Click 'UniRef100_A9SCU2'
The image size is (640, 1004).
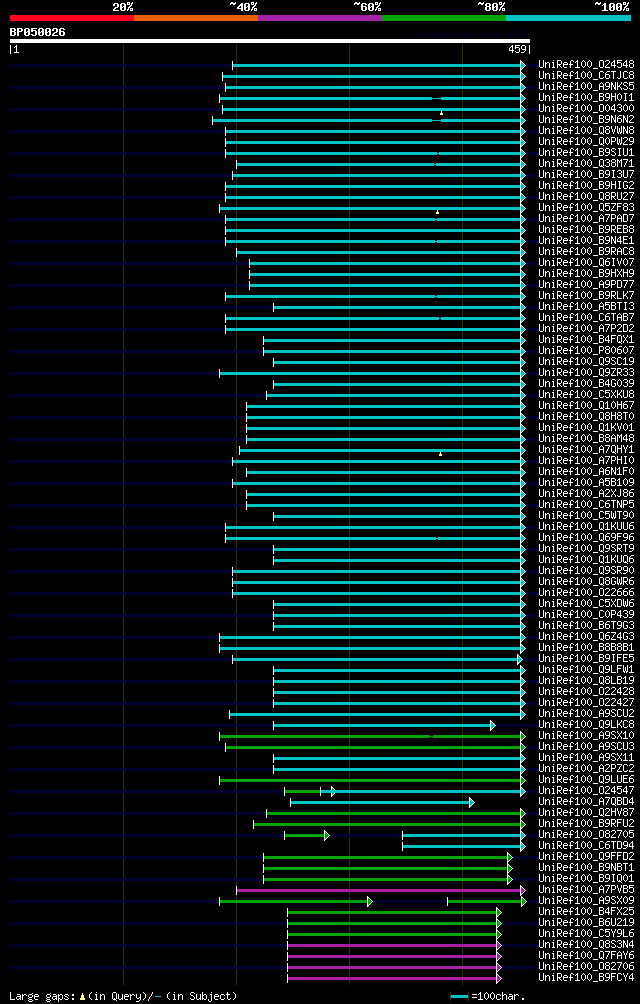point(586,714)
